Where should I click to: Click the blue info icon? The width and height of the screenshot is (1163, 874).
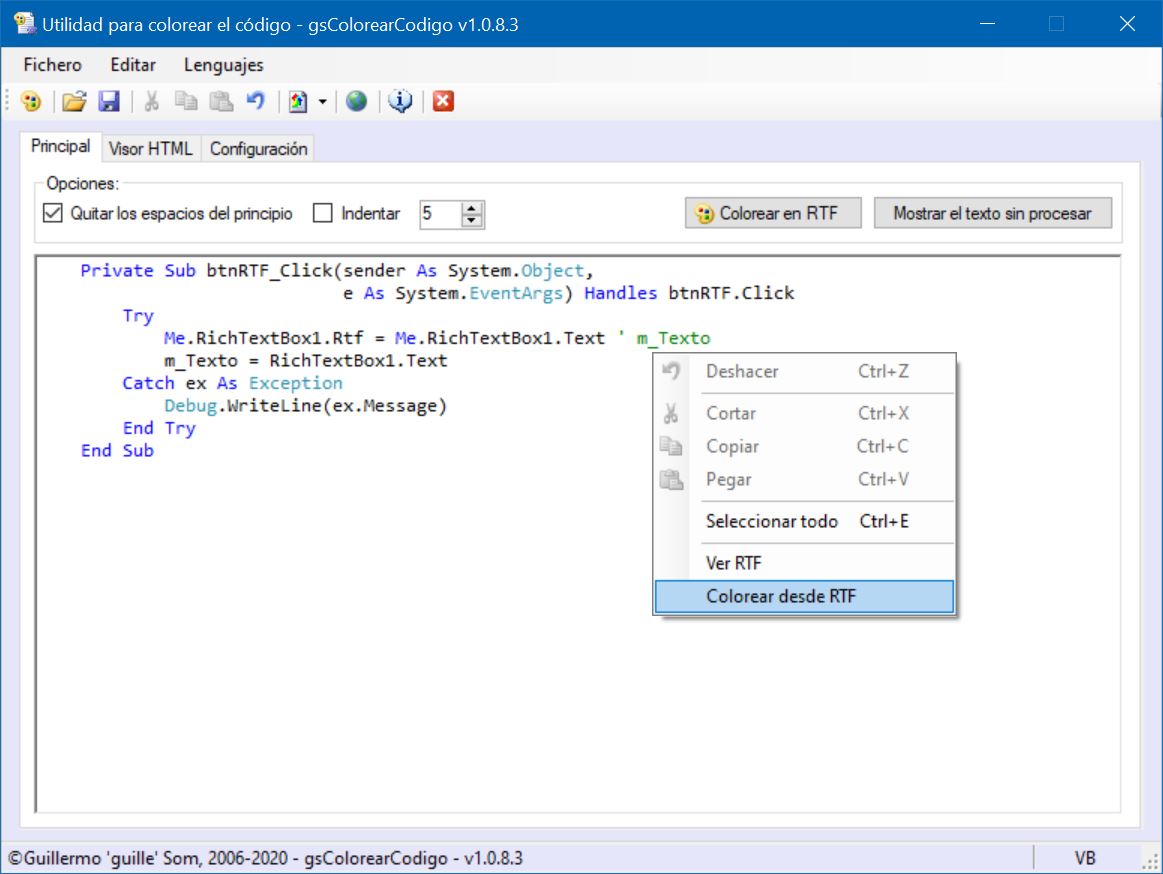coord(401,101)
